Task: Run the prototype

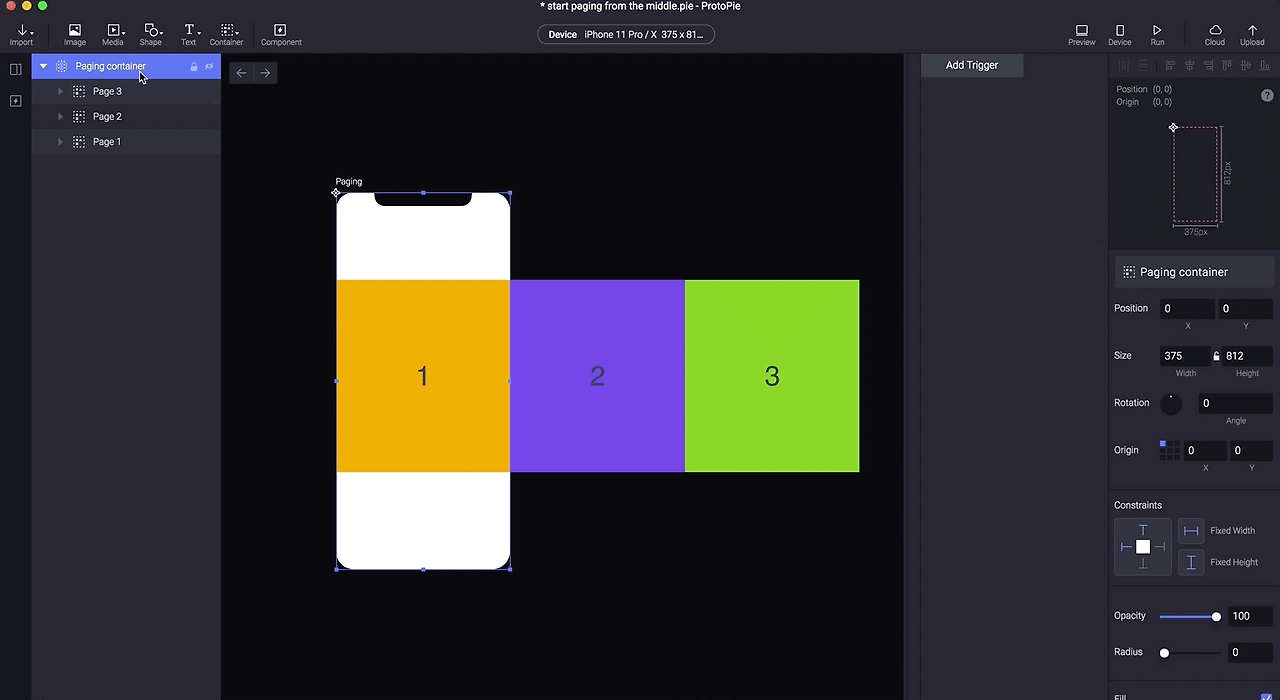Action: click(1157, 35)
